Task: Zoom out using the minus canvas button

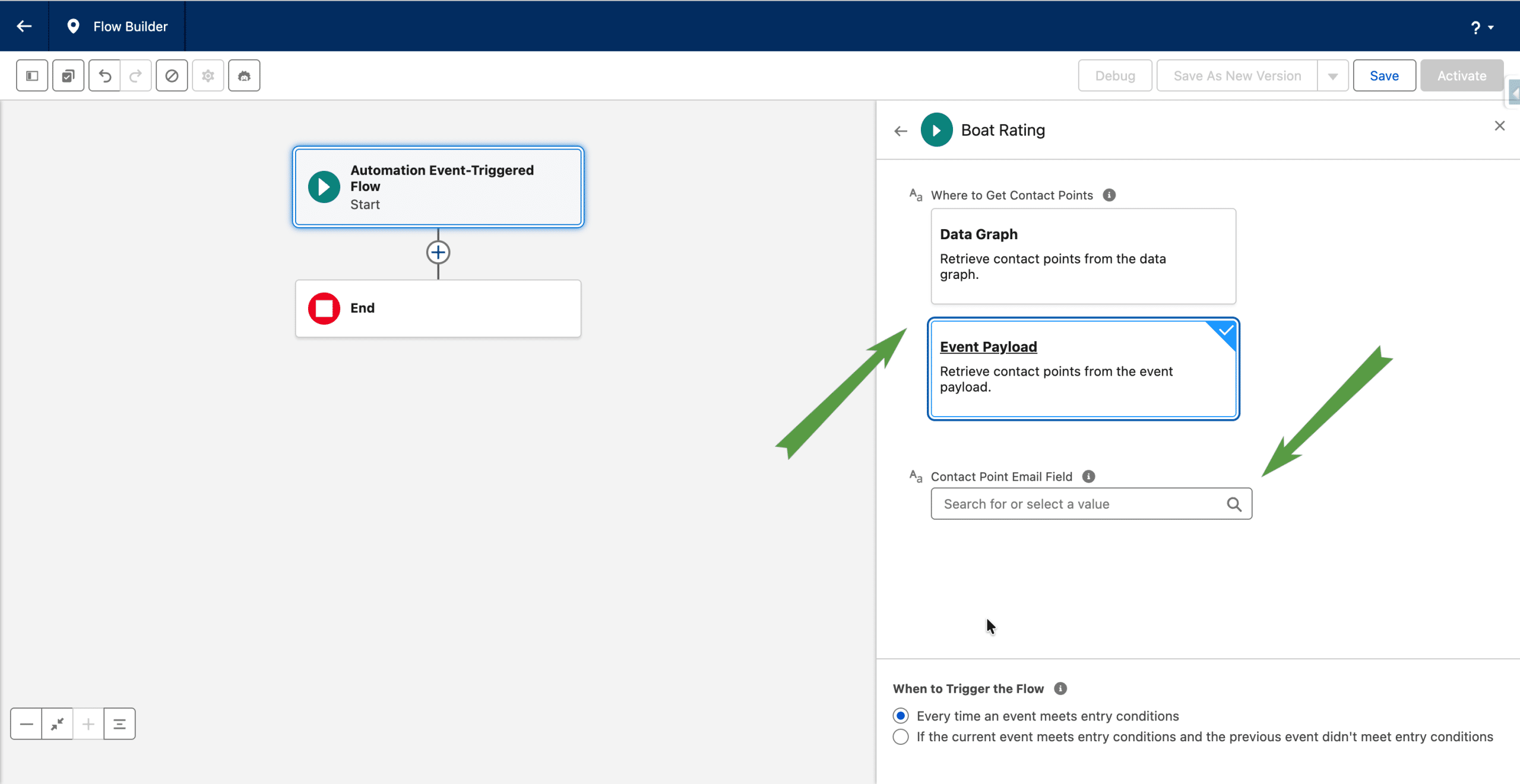Action: (26, 724)
